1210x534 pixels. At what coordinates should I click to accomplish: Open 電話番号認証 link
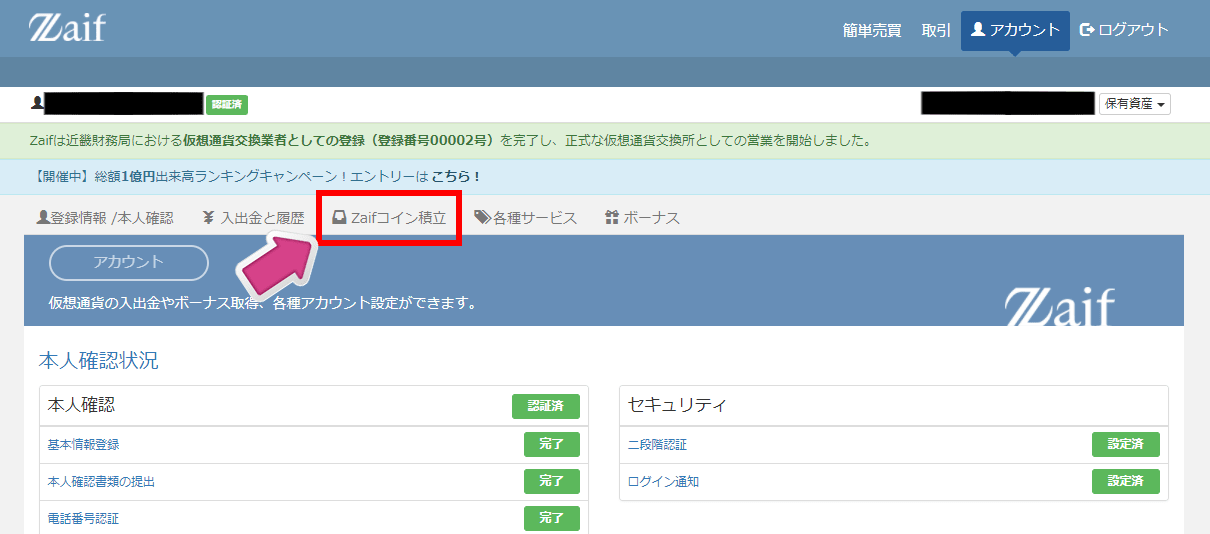click(x=83, y=519)
